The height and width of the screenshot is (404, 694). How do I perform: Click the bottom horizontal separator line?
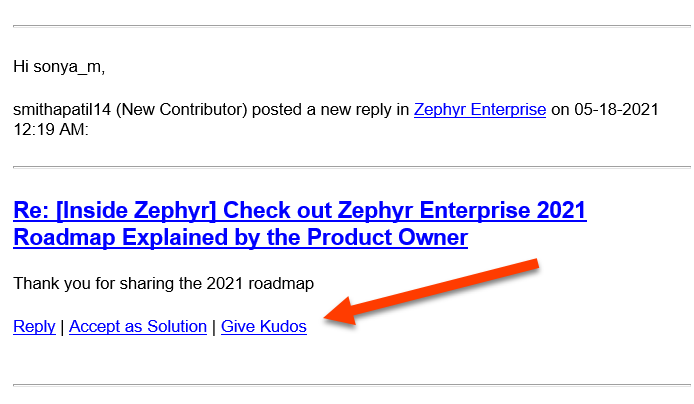point(351,384)
